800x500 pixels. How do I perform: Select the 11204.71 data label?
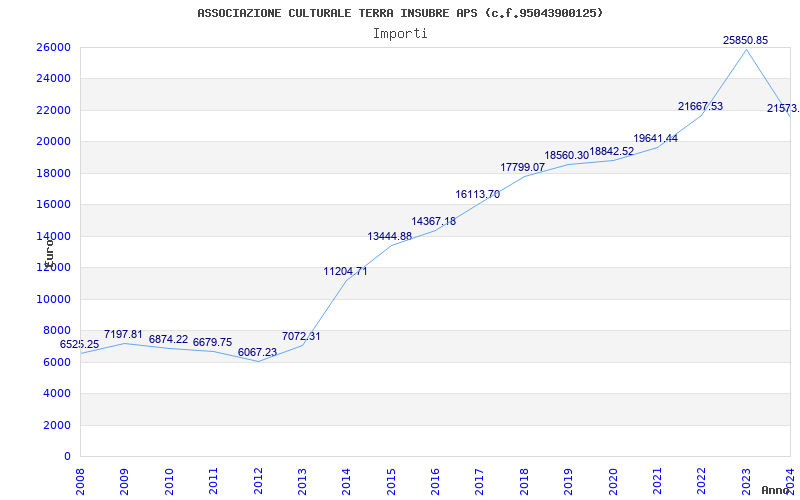(345, 271)
